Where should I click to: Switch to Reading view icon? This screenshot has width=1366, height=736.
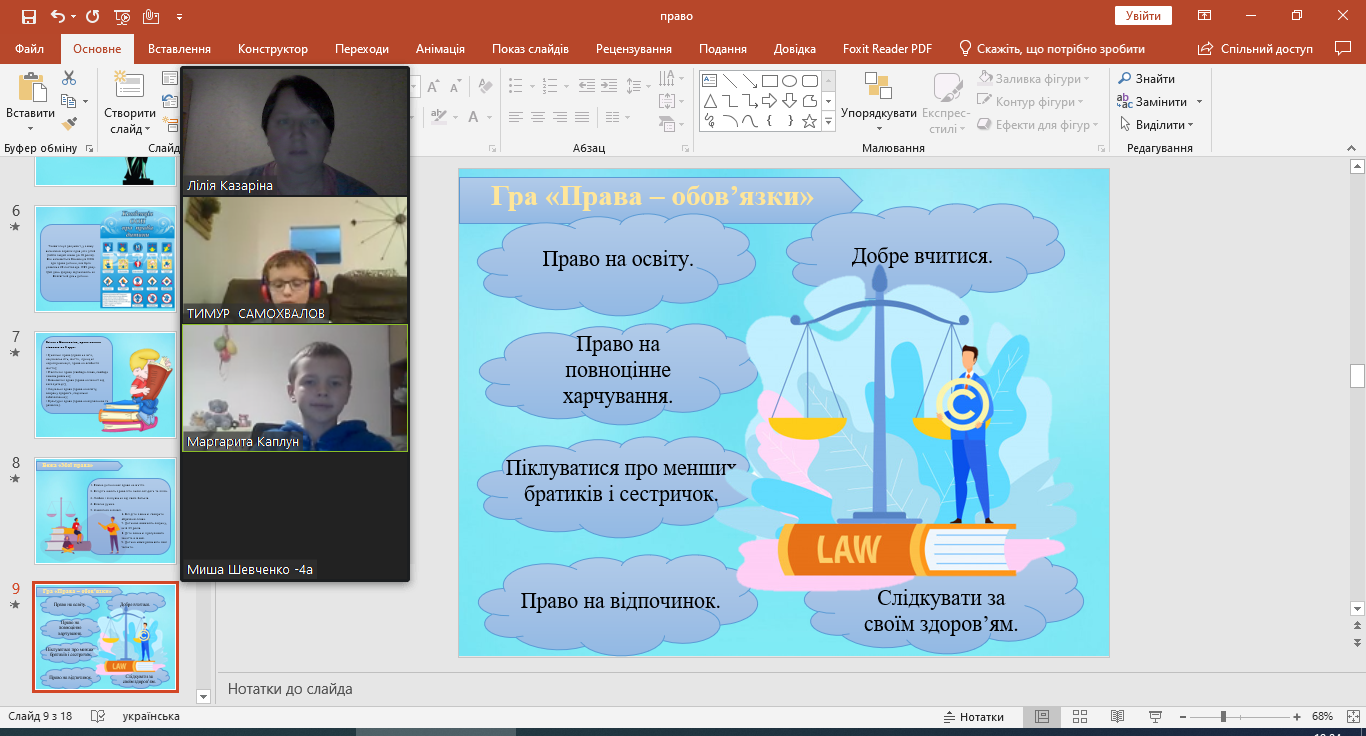coord(1117,717)
